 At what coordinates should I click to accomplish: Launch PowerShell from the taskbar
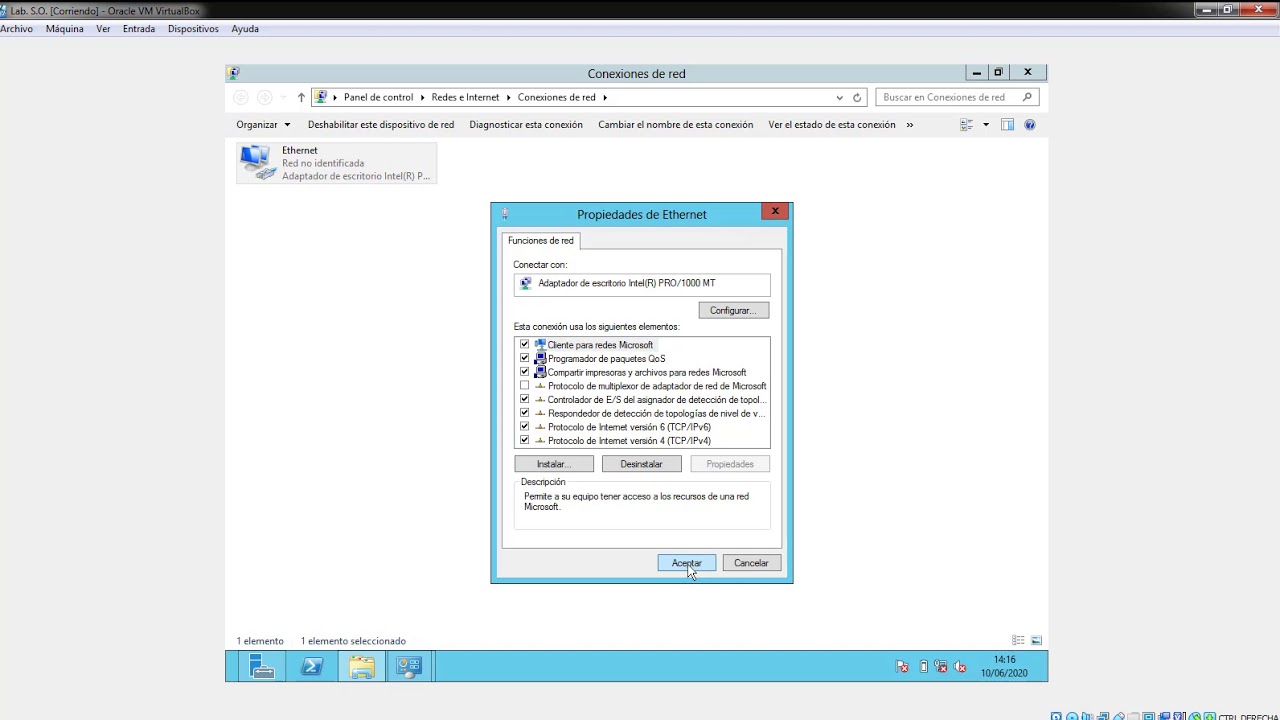pos(312,667)
